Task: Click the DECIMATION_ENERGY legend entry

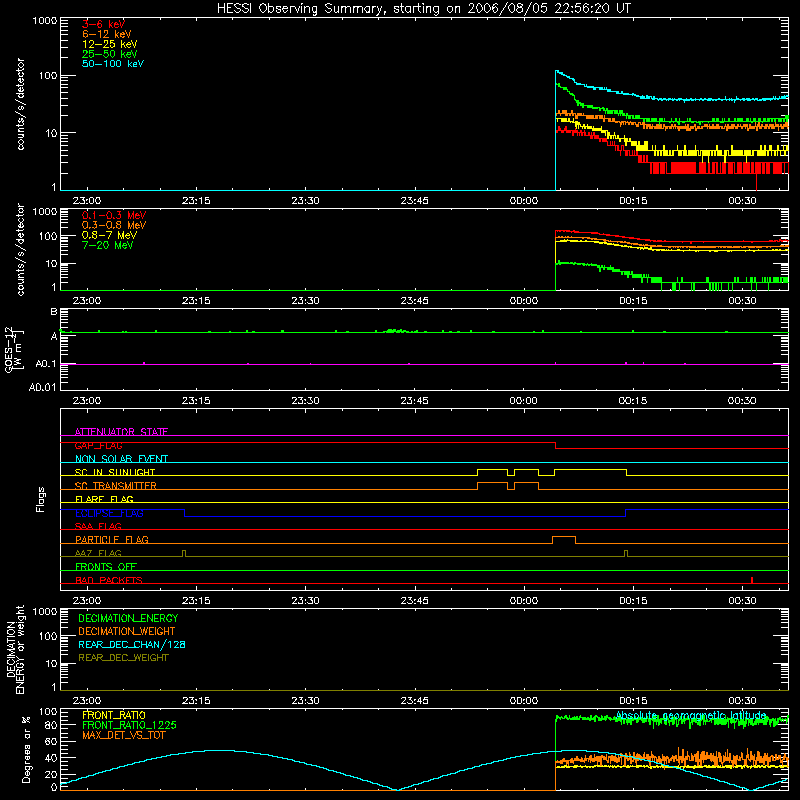Action: coord(128,618)
